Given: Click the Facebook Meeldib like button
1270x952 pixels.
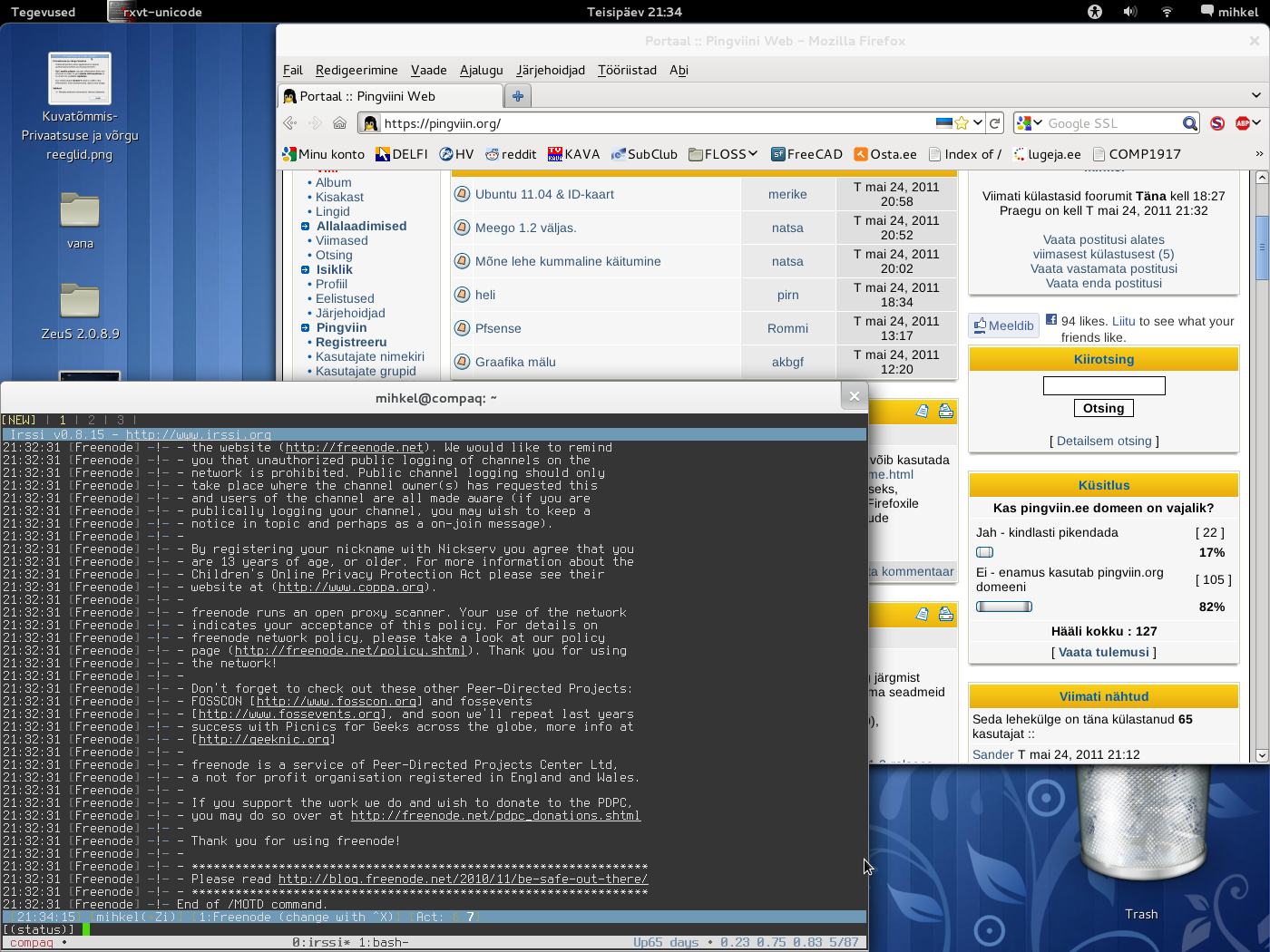Looking at the screenshot, I should [1003, 325].
